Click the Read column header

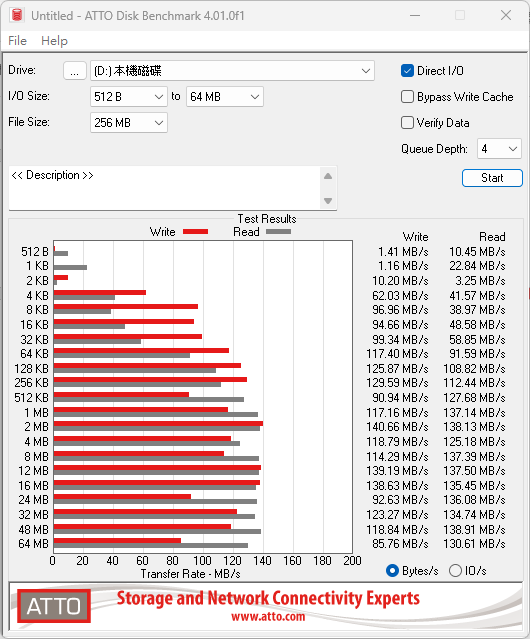tap(492, 237)
